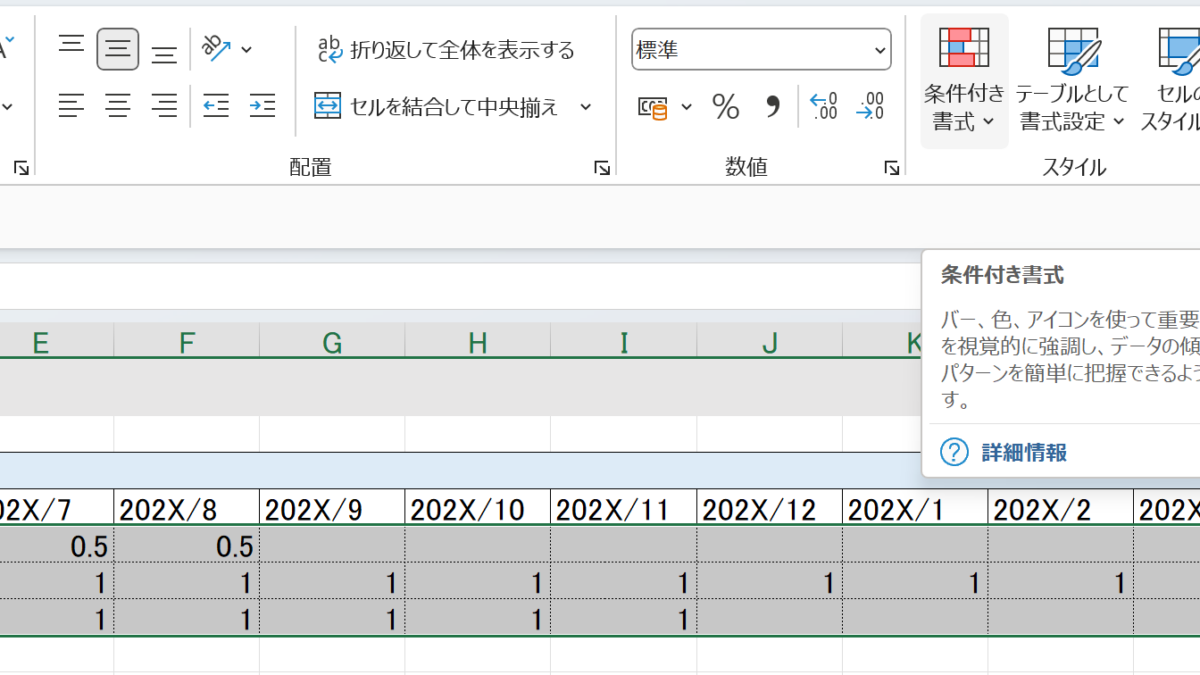Align text right in cell
The image size is (1200, 675).
coord(164,105)
